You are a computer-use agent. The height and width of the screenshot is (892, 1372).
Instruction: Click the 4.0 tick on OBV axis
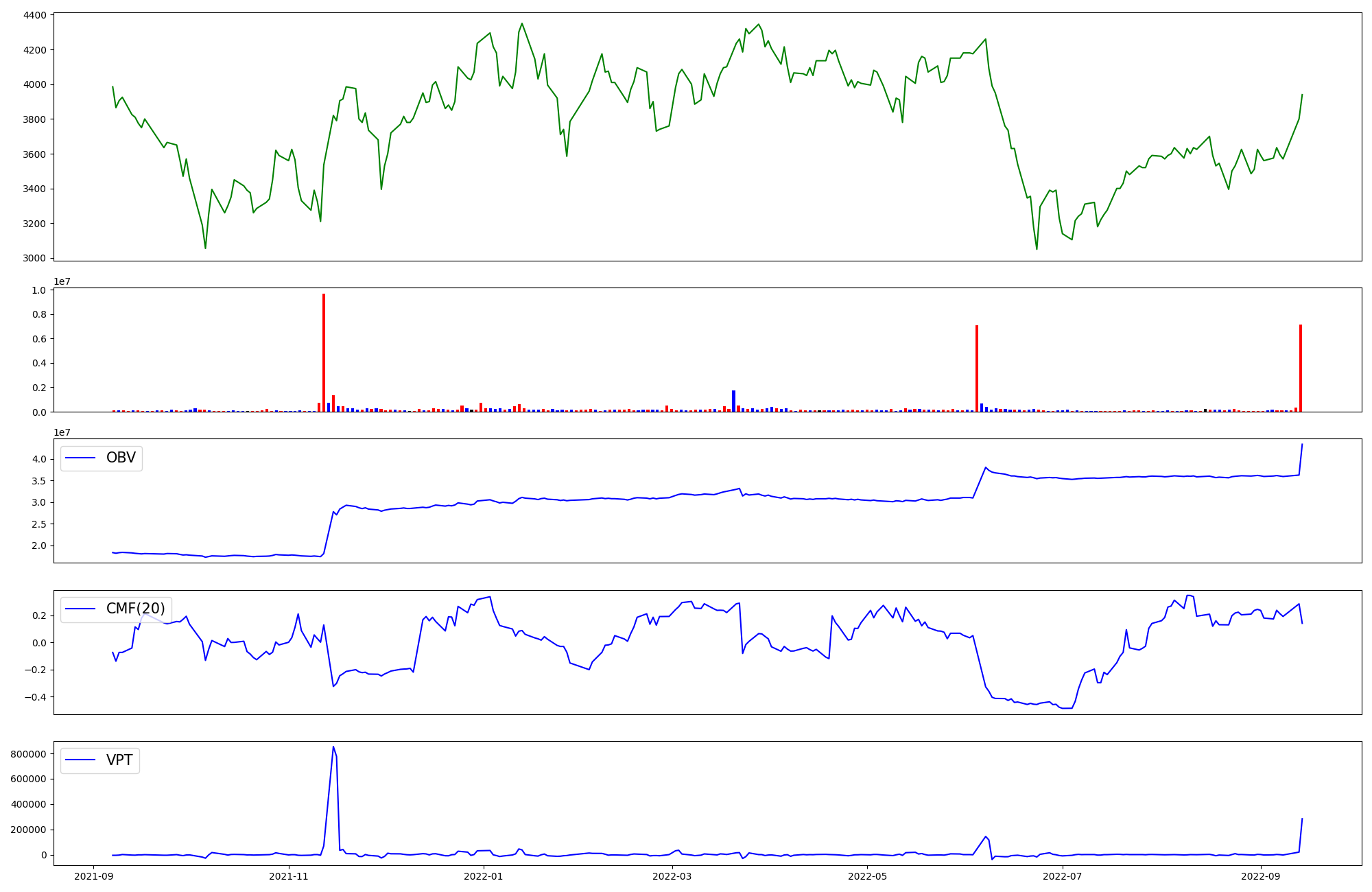pyautogui.click(x=40, y=459)
